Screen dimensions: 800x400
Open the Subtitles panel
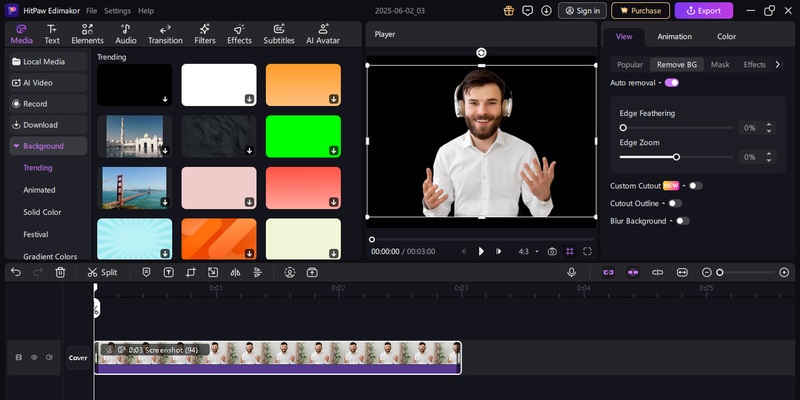pos(279,34)
